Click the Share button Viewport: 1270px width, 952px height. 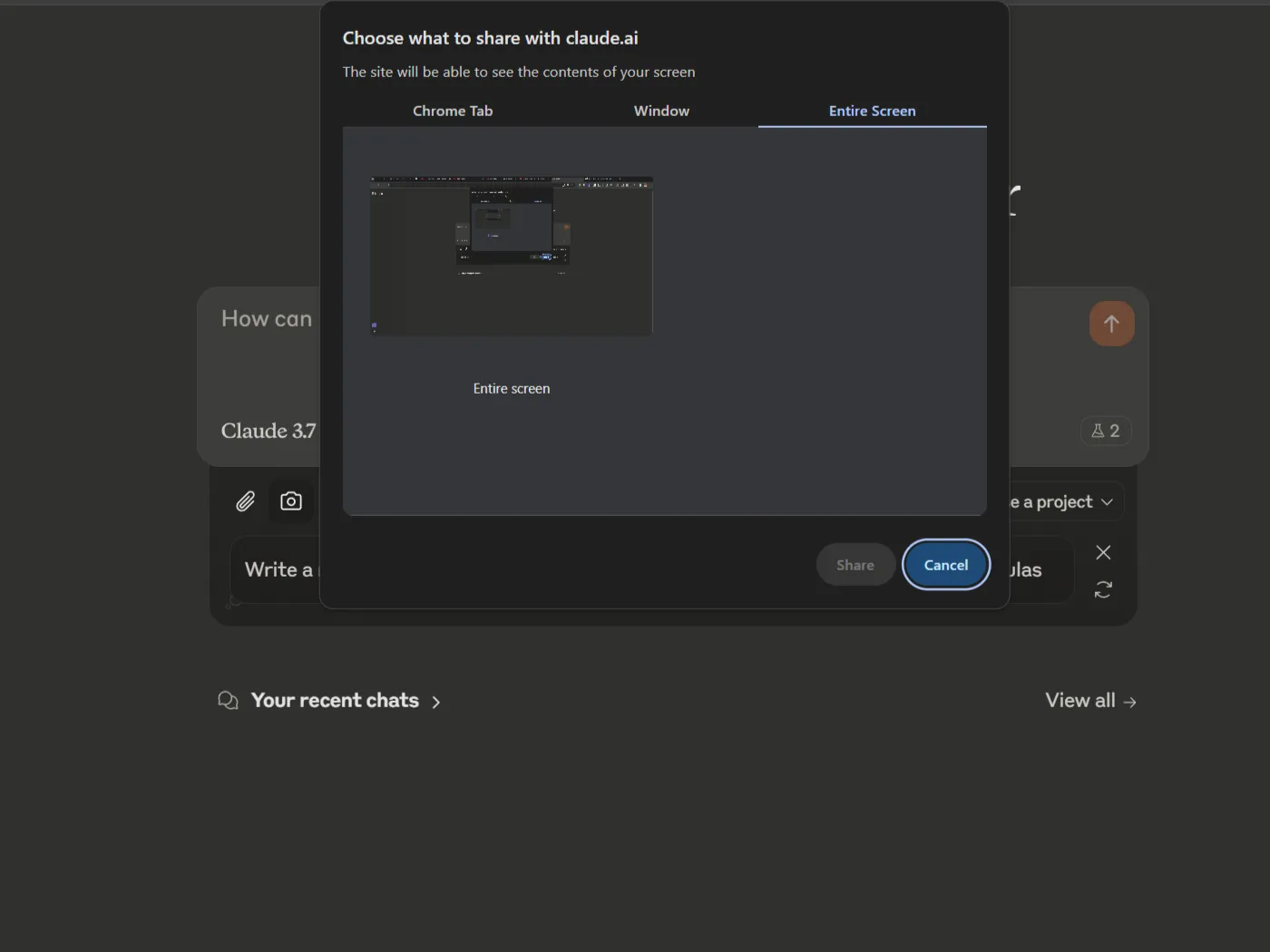855,564
